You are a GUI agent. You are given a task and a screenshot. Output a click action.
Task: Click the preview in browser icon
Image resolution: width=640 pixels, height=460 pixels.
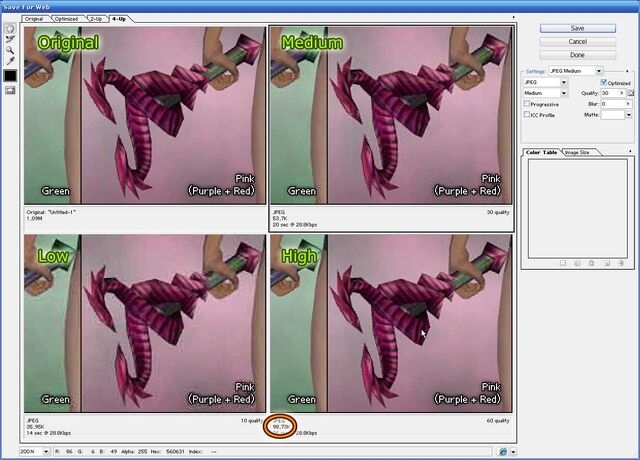click(503, 451)
